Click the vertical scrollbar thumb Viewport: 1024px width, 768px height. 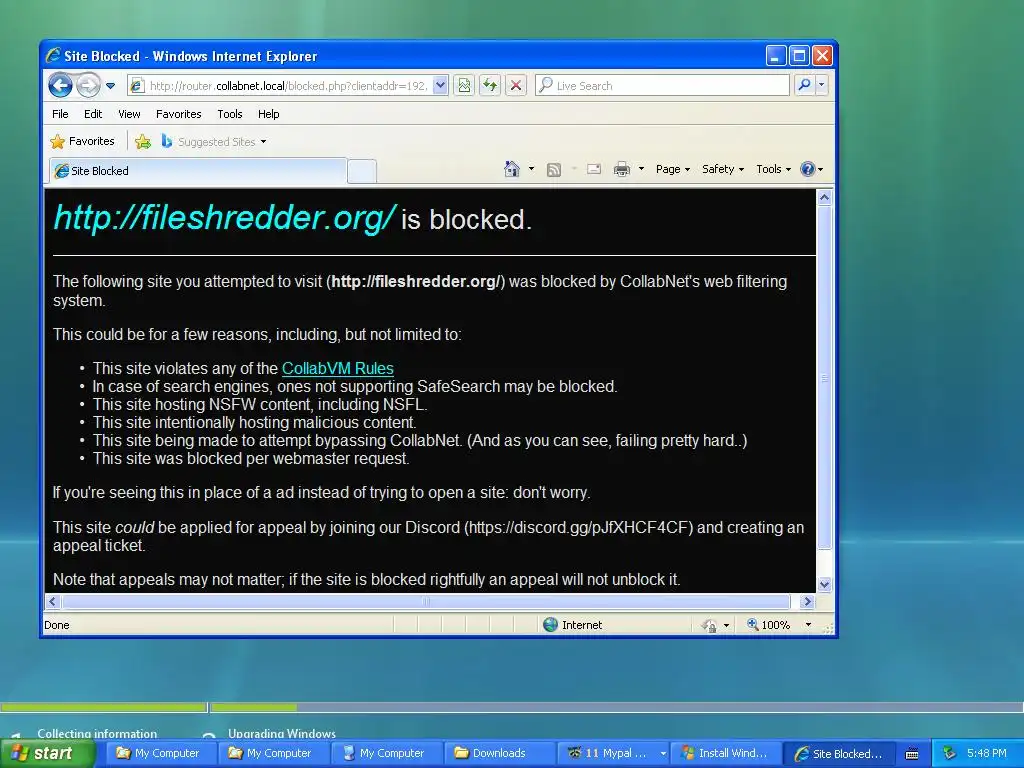click(x=824, y=377)
